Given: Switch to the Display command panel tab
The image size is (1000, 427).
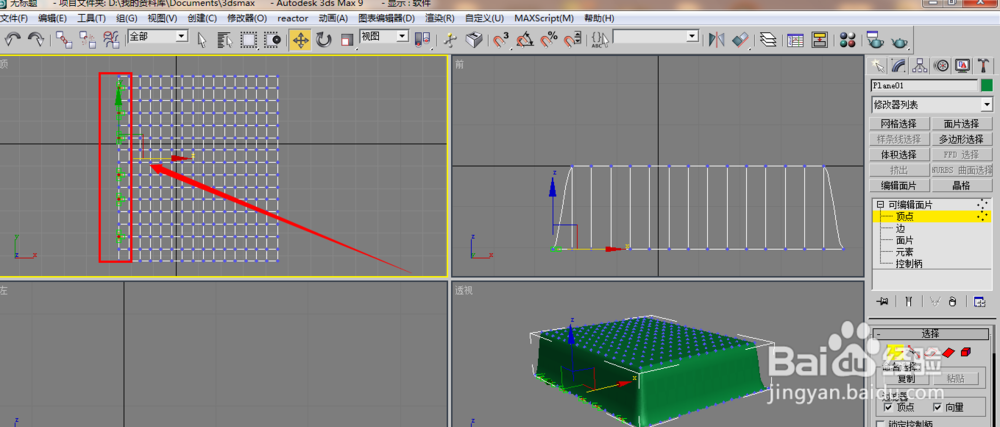Looking at the screenshot, I should tap(962, 66).
